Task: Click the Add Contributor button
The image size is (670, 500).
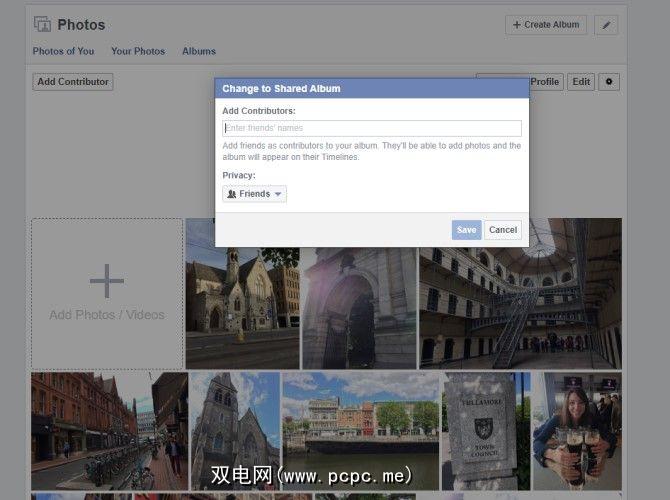Action: coord(73,82)
